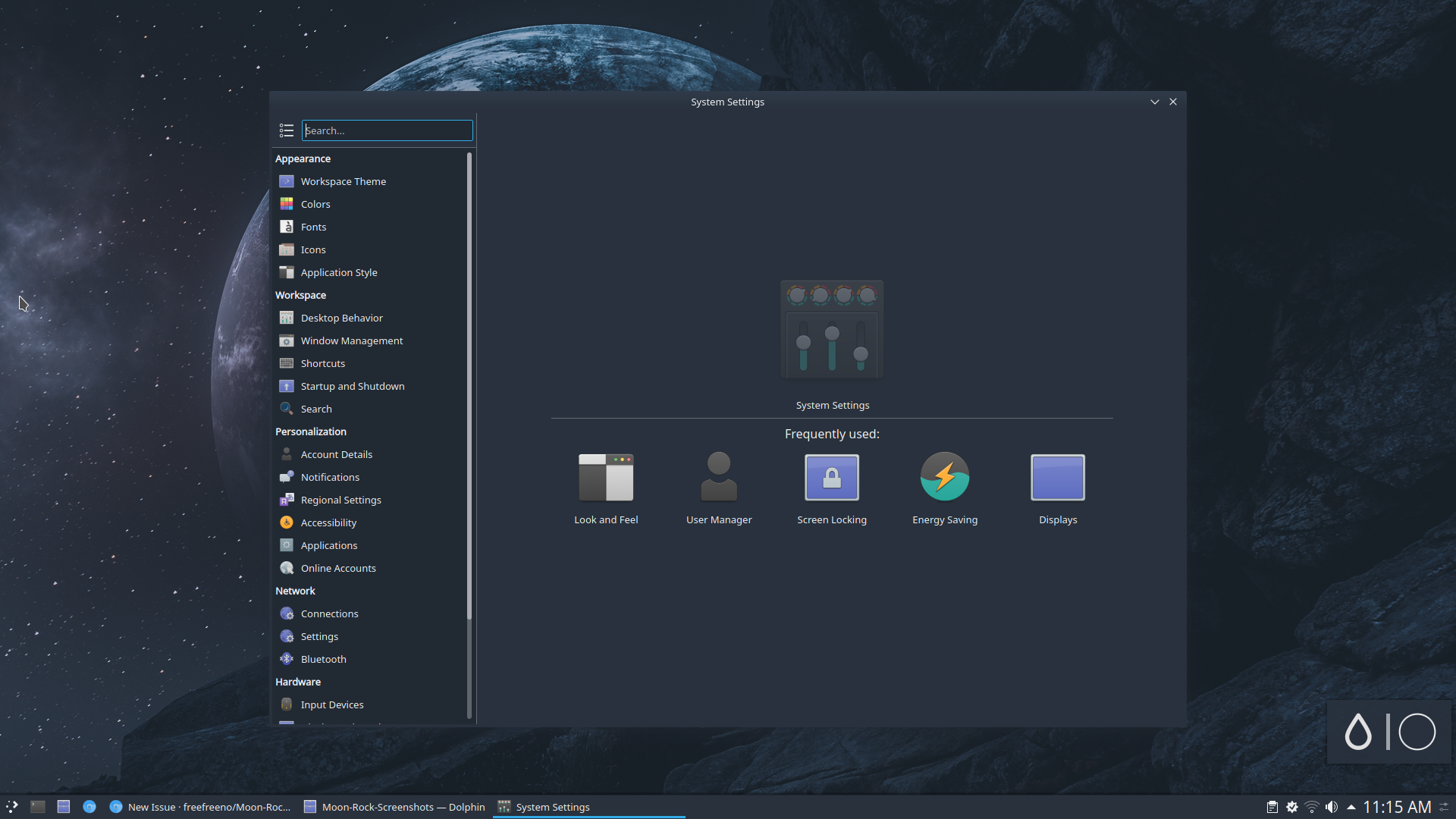Open the Colors settings page
The image size is (1456, 819).
[315, 203]
